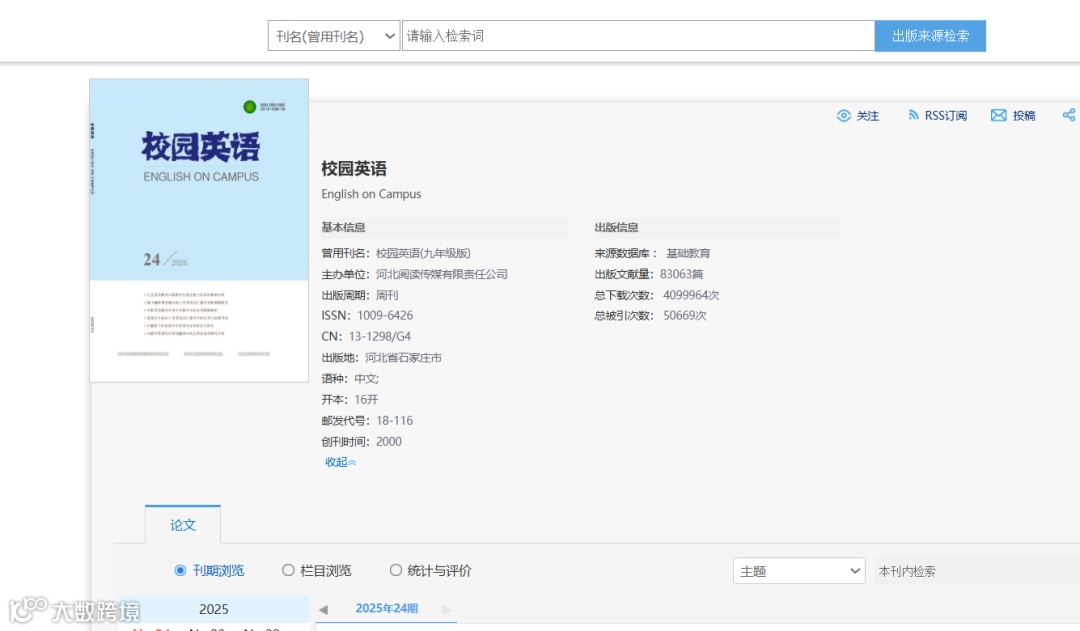Image resolution: width=1080 pixels, height=631 pixels.
Task: Click the 曾用刊名 校园英语(九年级版) text
Action: click(x=423, y=254)
